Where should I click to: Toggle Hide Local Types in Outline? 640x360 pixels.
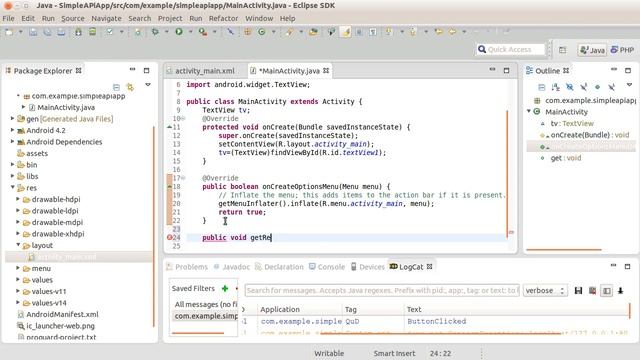(x=611, y=87)
